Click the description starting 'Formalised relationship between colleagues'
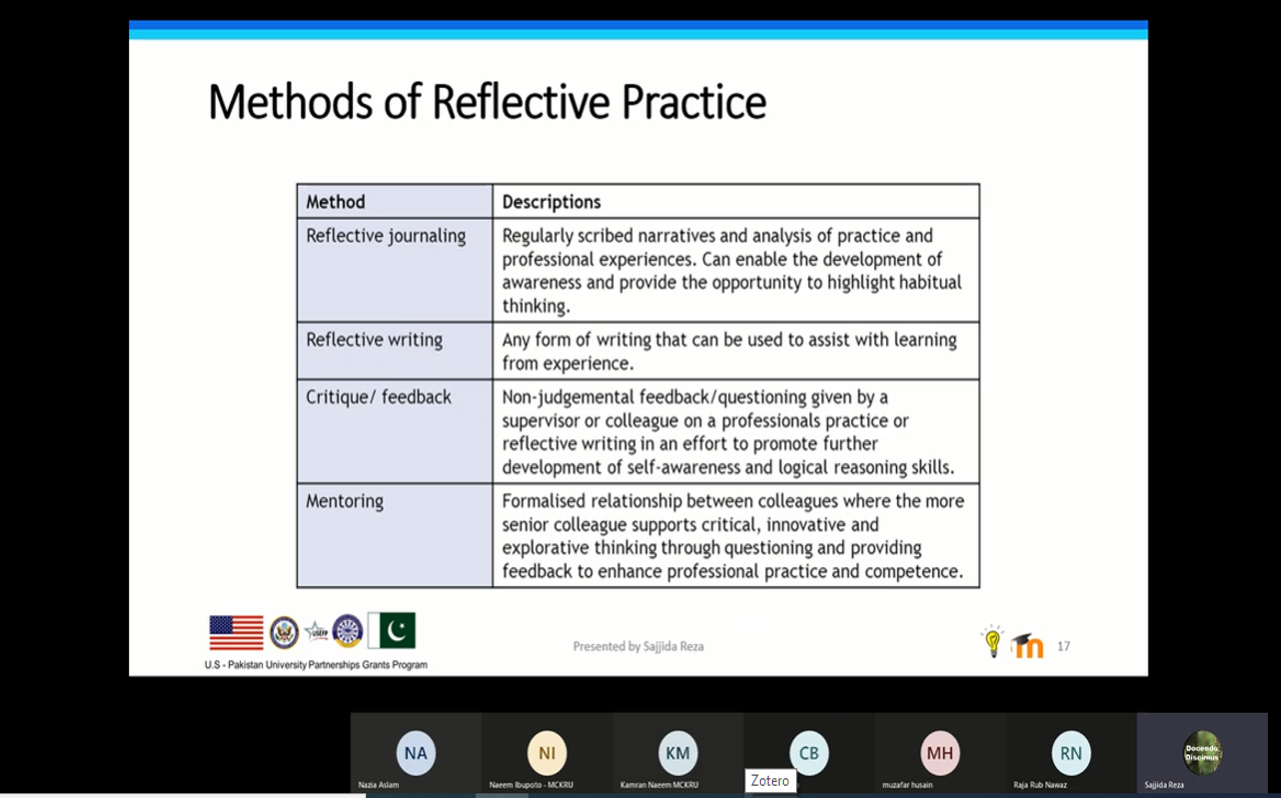 point(736,536)
